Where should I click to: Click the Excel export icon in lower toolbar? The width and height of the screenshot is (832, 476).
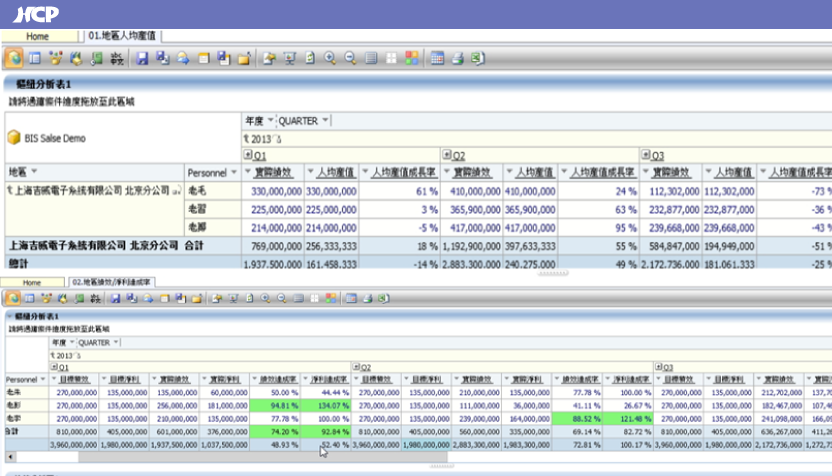point(384,298)
